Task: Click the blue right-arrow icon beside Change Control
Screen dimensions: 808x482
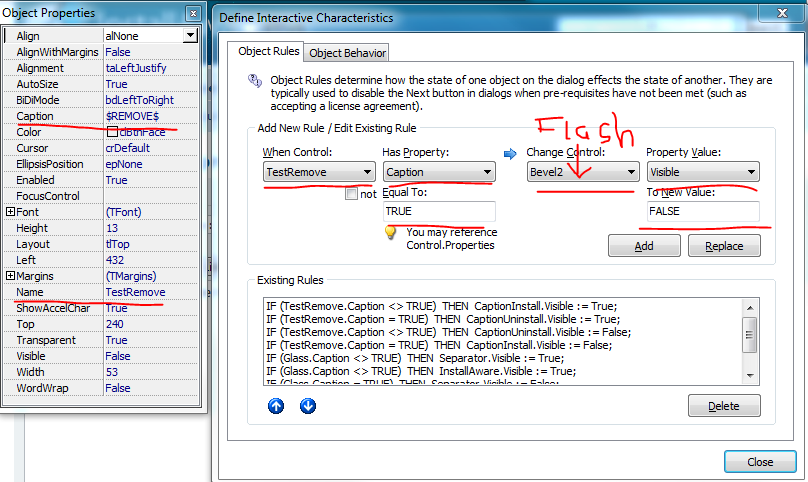Action: click(510, 154)
